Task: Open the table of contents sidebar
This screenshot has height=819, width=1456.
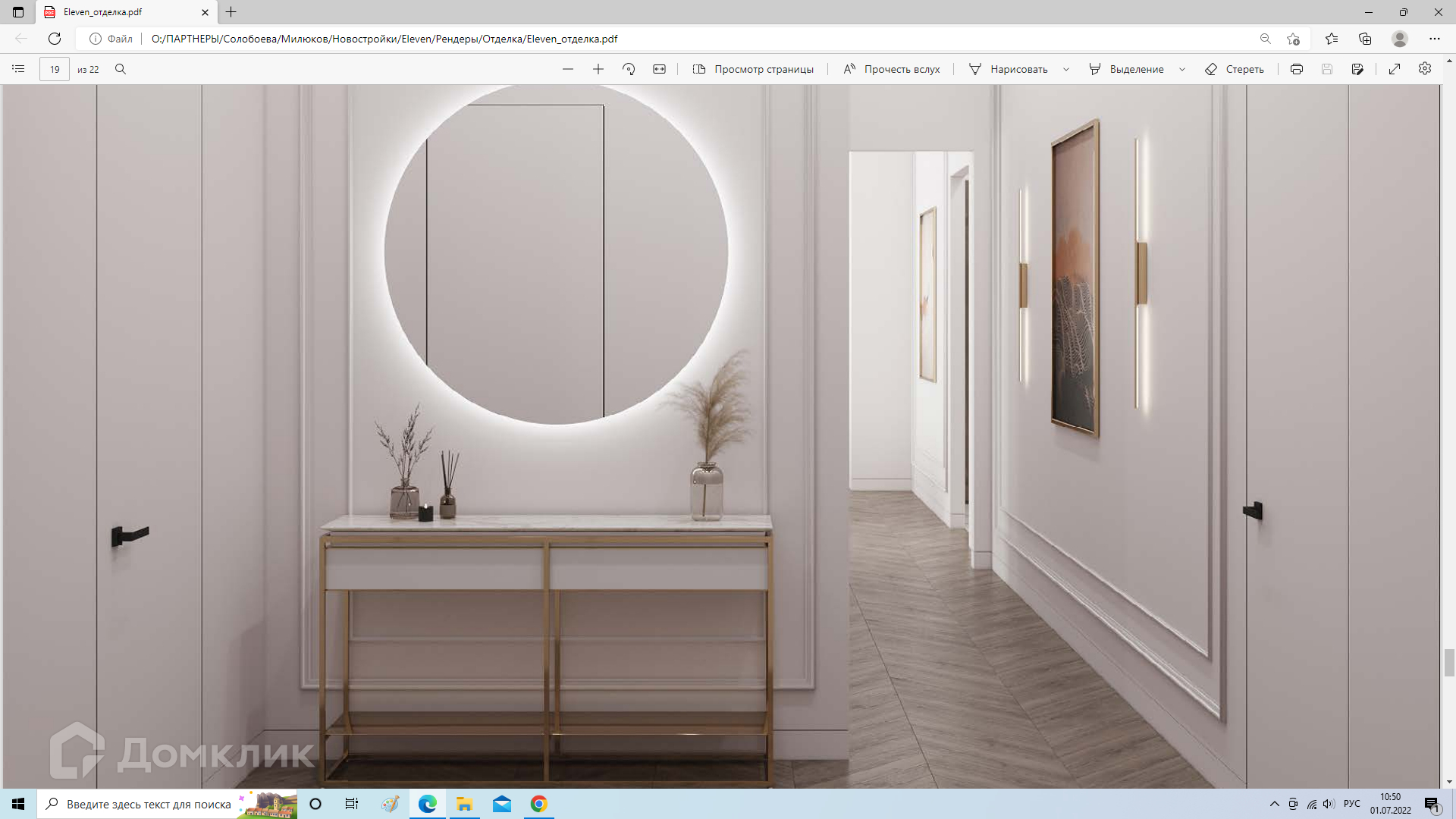Action: tap(18, 69)
